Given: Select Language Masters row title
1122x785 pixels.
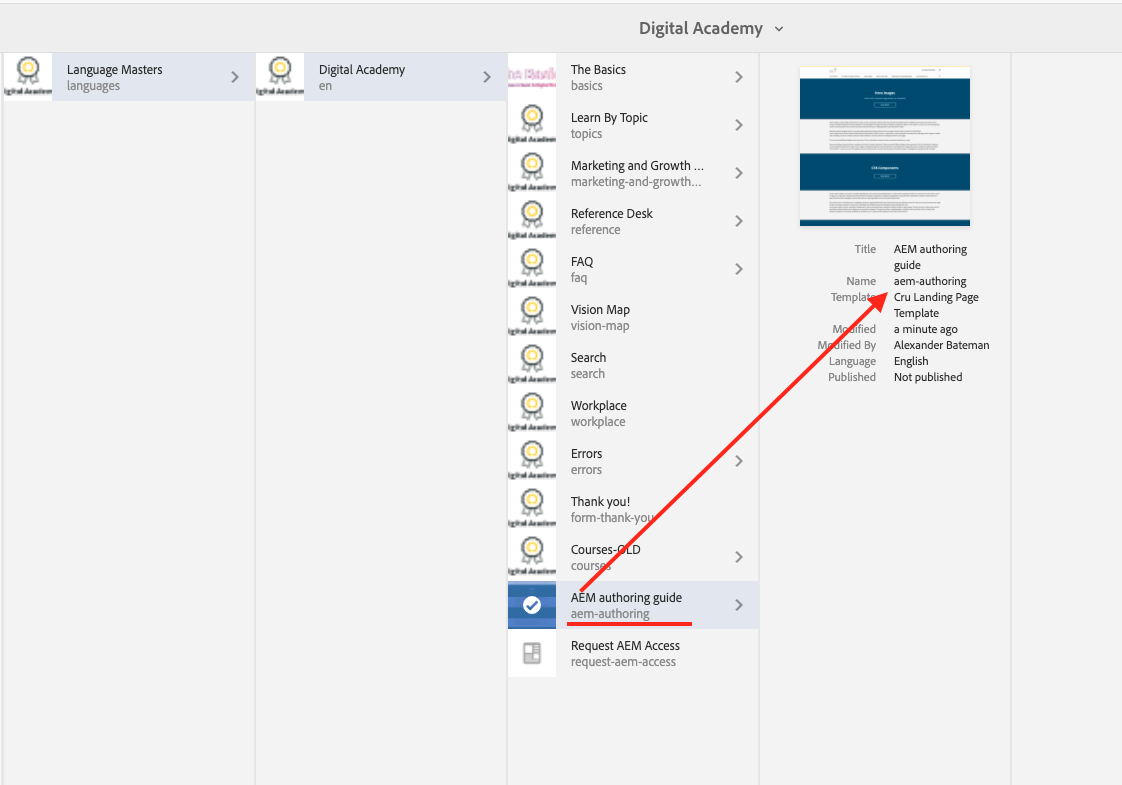Looking at the screenshot, I should [114, 69].
